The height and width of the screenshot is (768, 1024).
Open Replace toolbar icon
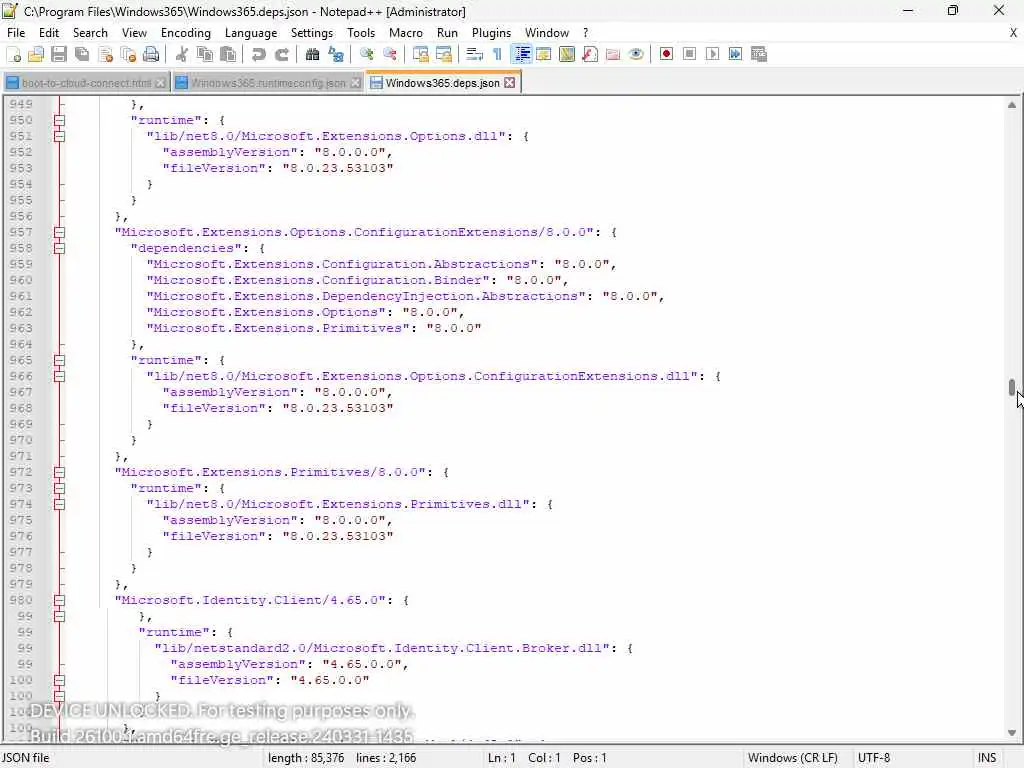tap(336, 54)
